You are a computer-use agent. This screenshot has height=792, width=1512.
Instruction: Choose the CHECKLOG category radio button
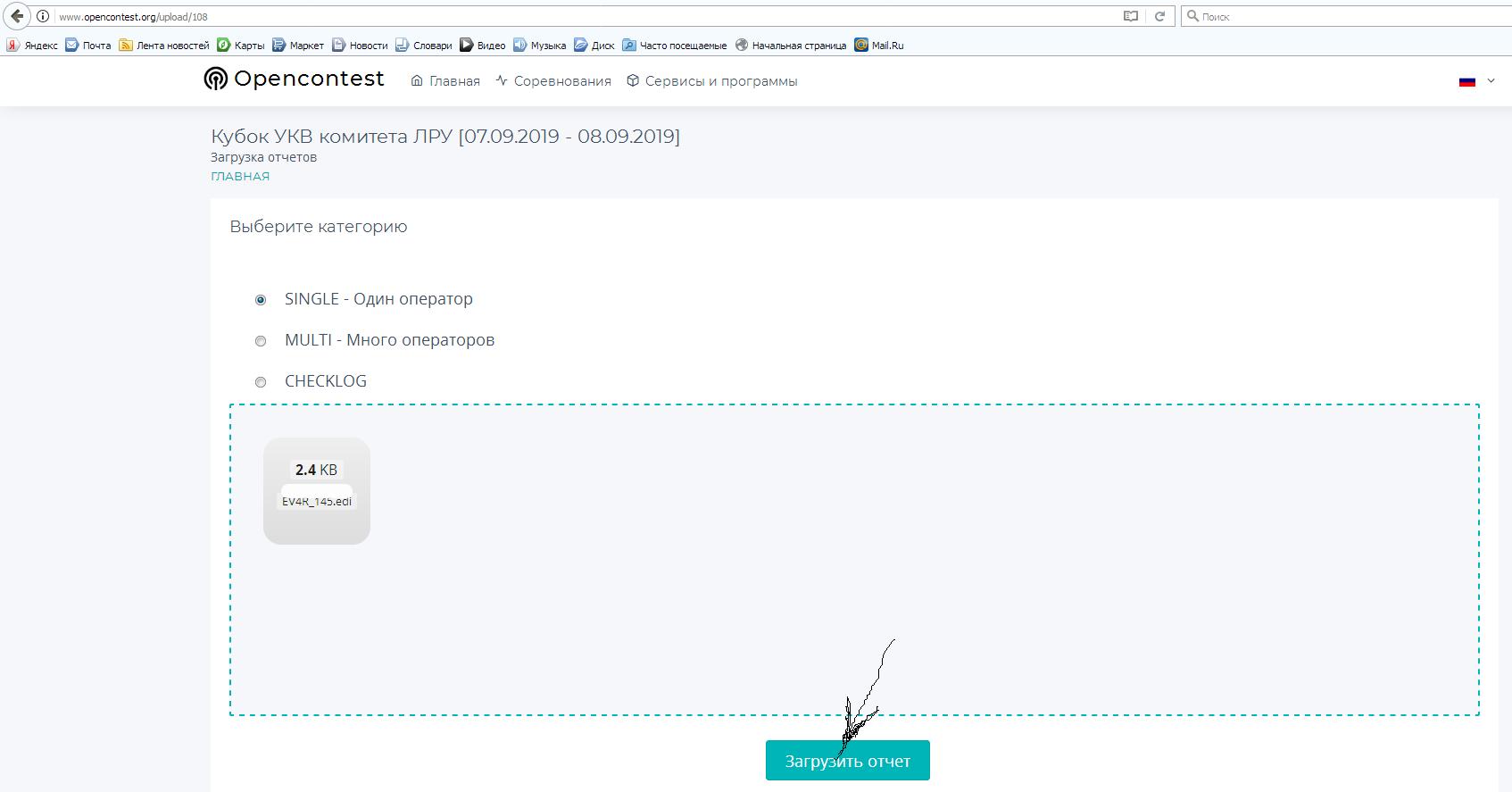[x=261, y=382]
